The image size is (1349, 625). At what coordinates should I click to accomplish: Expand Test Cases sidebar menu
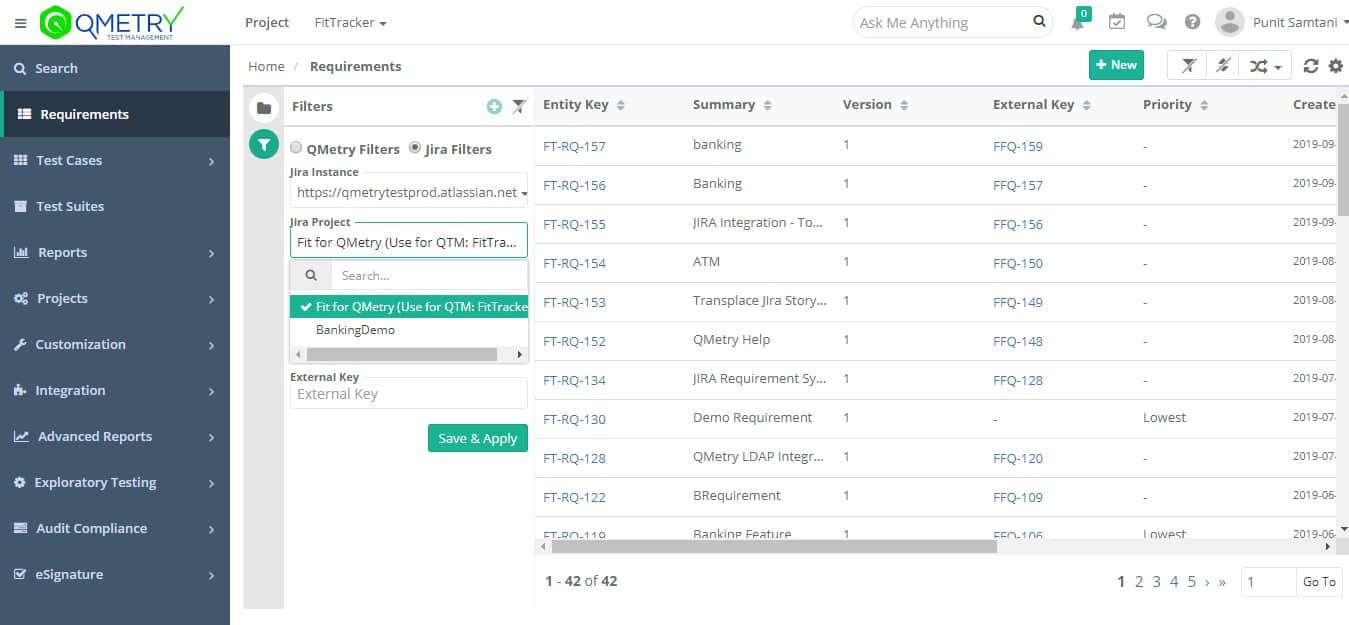(115, 160)
